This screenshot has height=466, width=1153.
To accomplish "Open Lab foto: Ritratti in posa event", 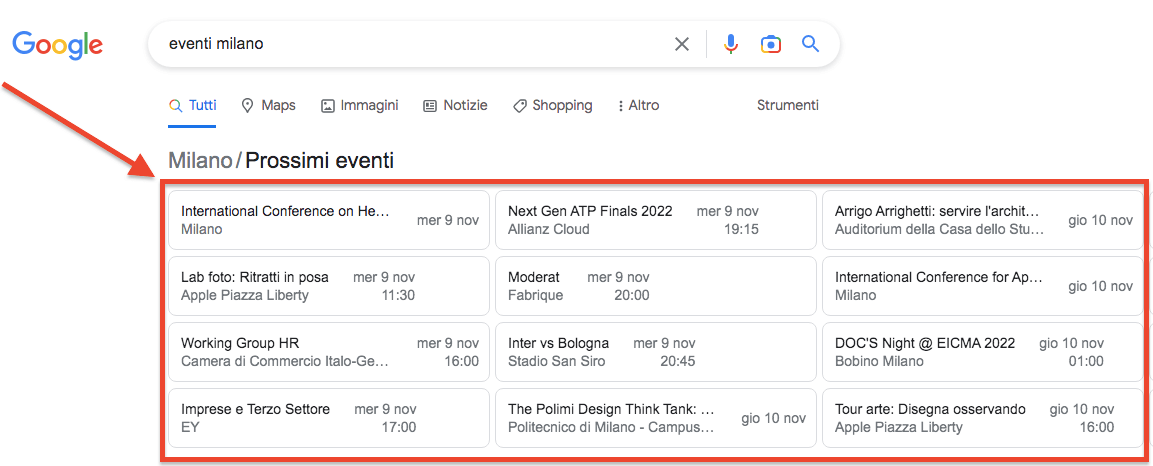I will click(328, 286).
